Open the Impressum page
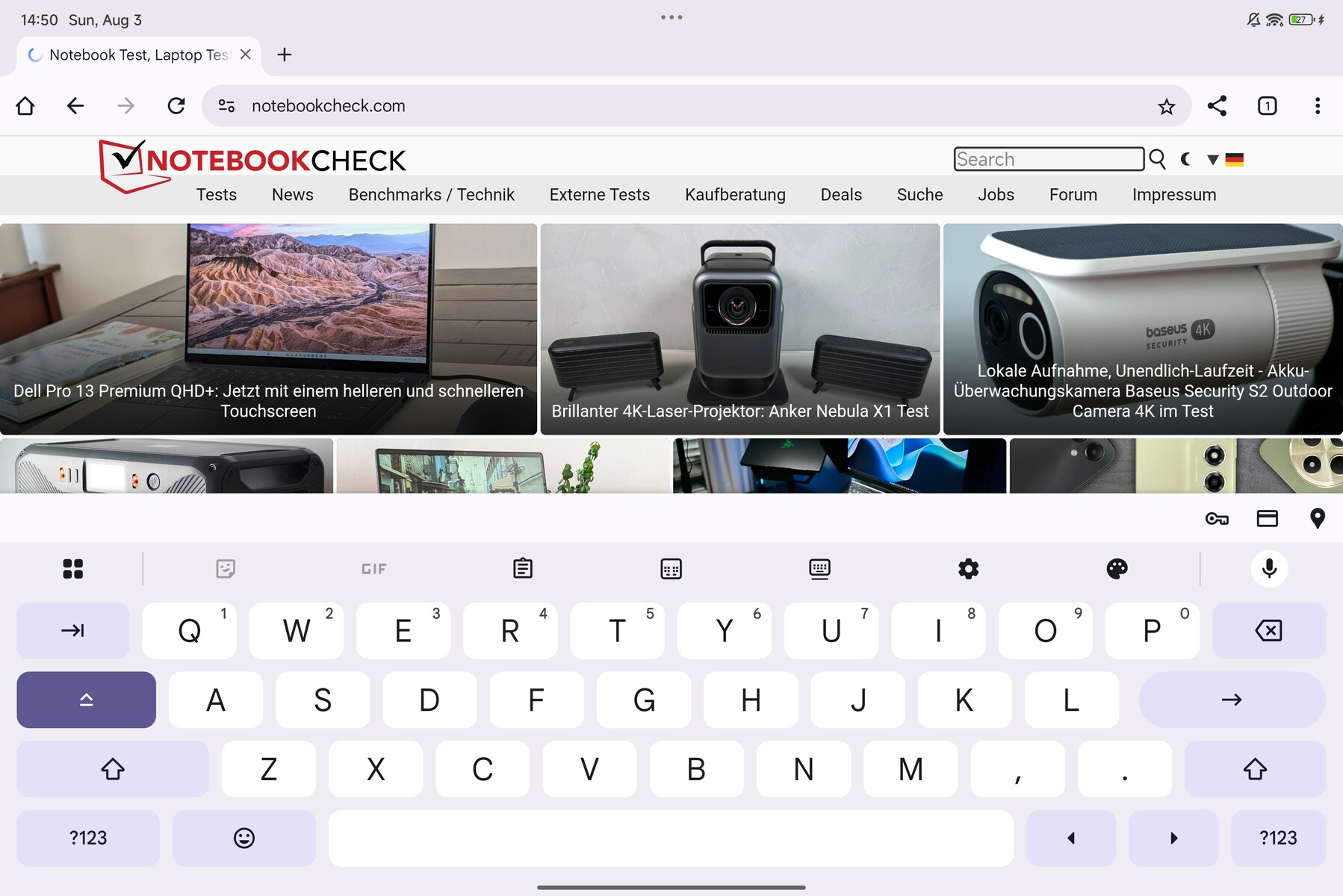The width and height of the screenshot is (1343, 896). click(x=1174, y=195)
